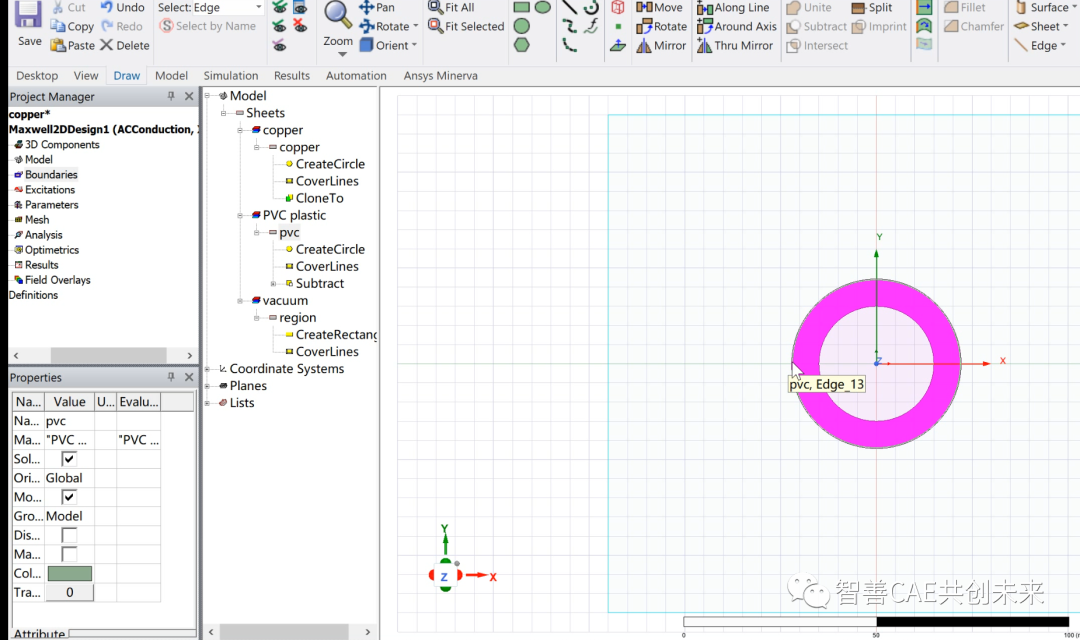
Task: Choose the Mirror transformation tool
Action: [x=660, y=45]
